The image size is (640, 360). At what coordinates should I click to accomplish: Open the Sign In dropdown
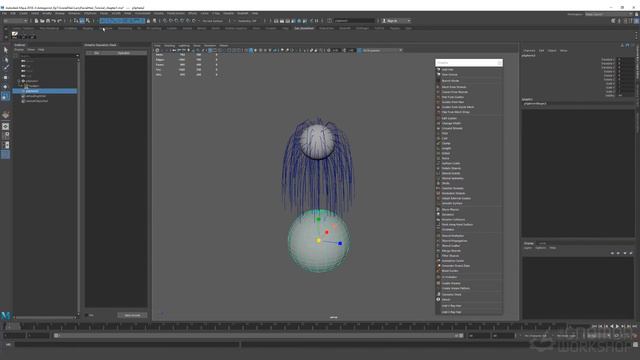click(x=396, y=20)
